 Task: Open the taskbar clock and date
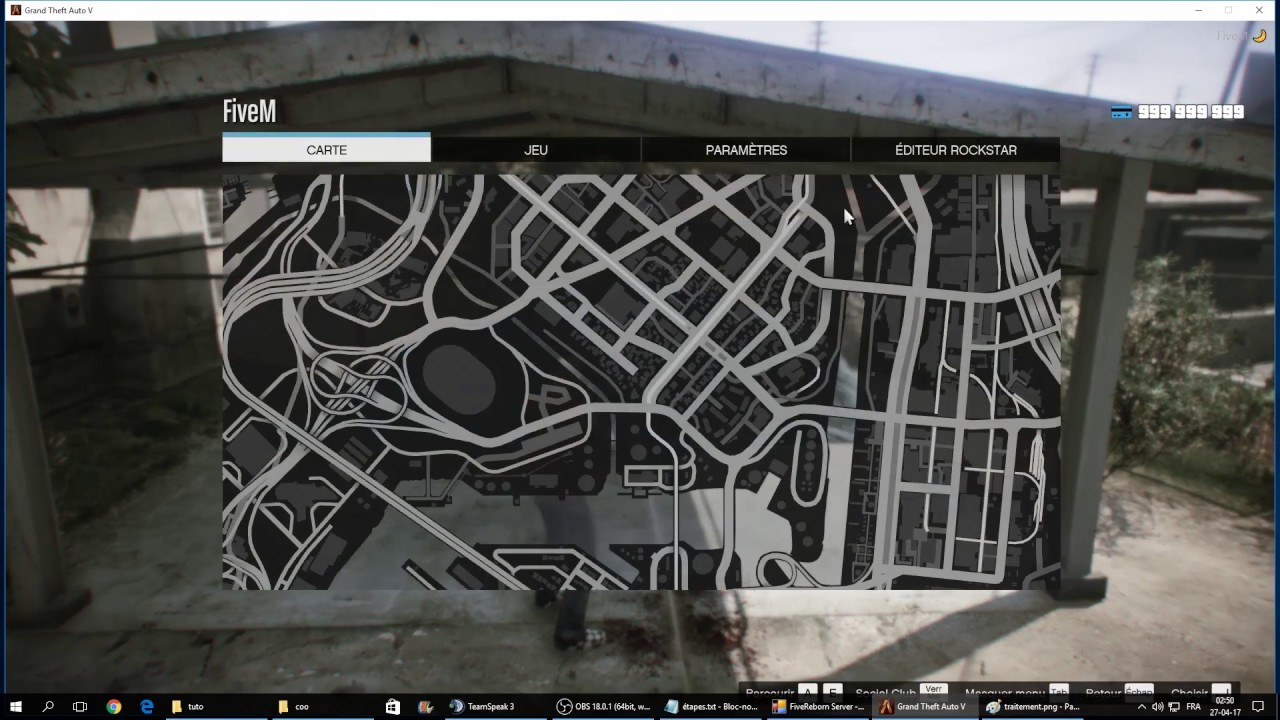[1225, 706]
